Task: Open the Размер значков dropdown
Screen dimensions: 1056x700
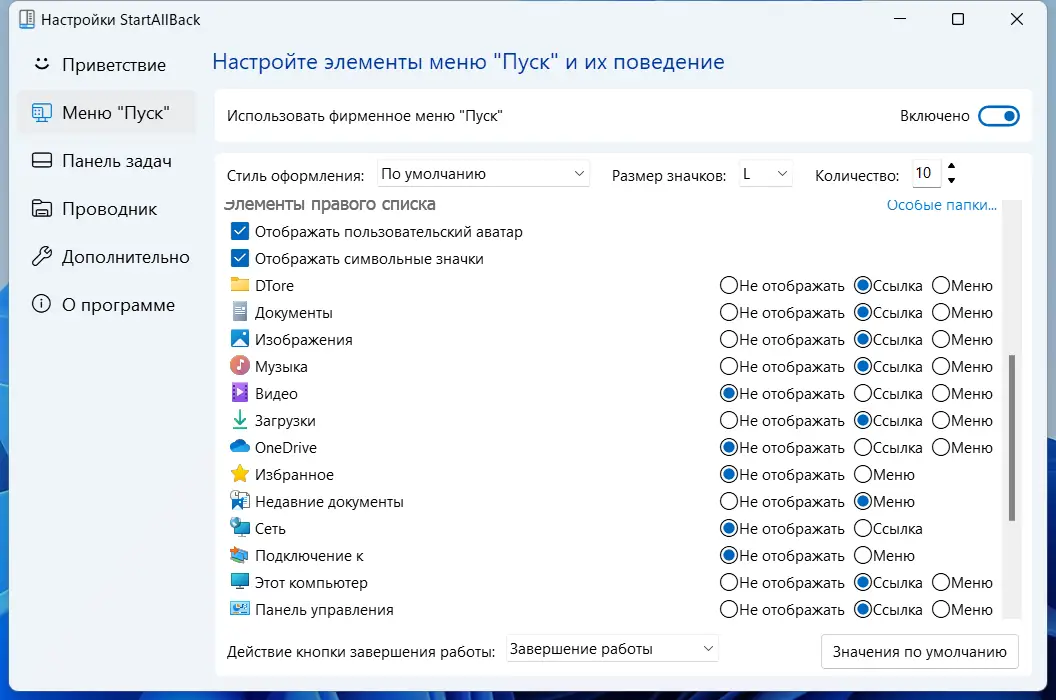Action: point(766,174)
